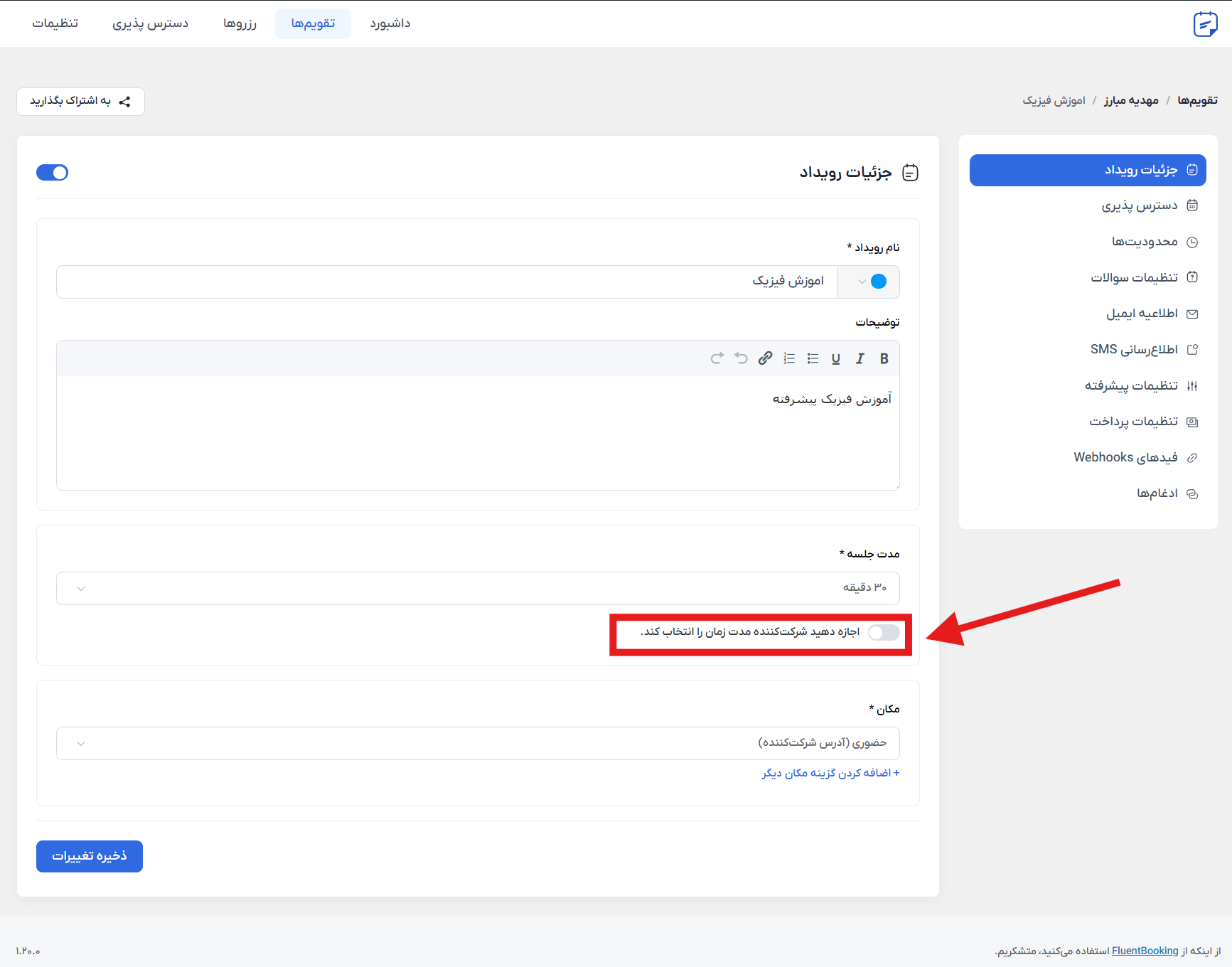Click the ذخیره تغییرات save button

pyautogui.click(x=90, y=856)
